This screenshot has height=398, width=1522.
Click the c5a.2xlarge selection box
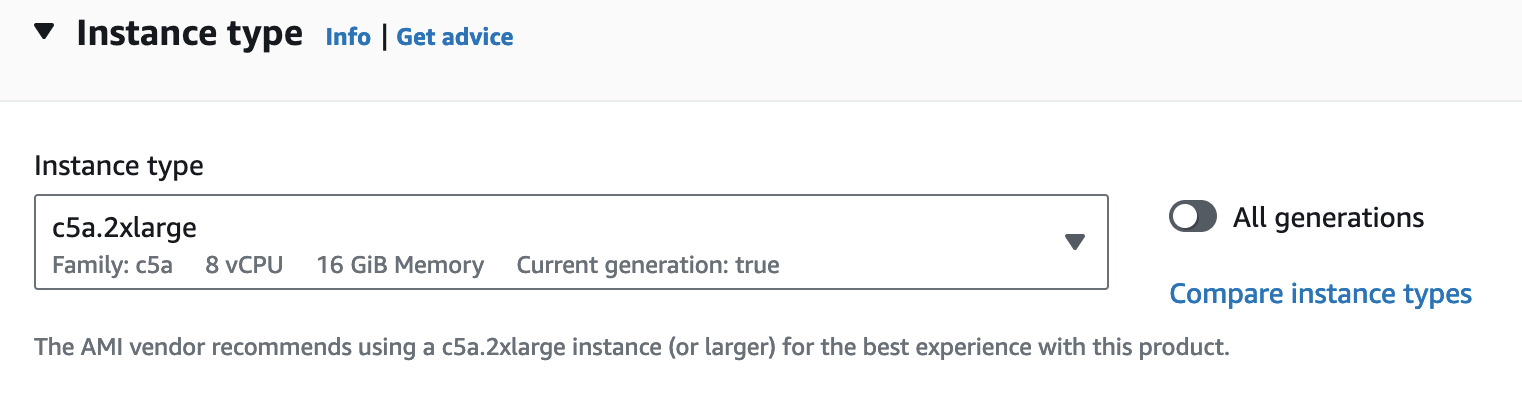coord(571,242)
